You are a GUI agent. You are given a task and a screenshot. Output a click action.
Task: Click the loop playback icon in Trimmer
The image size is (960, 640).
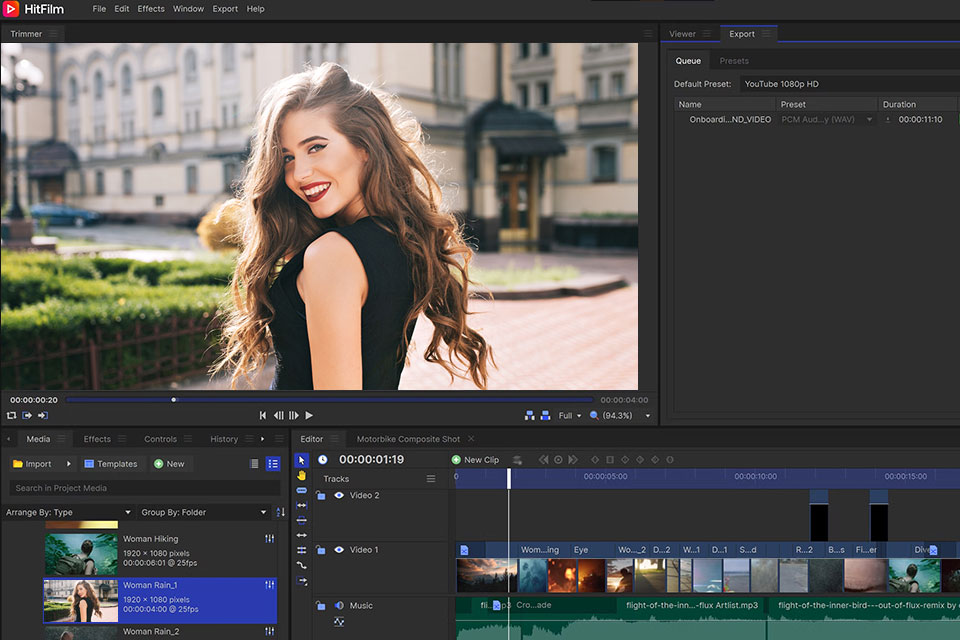[x=12, y=415]
